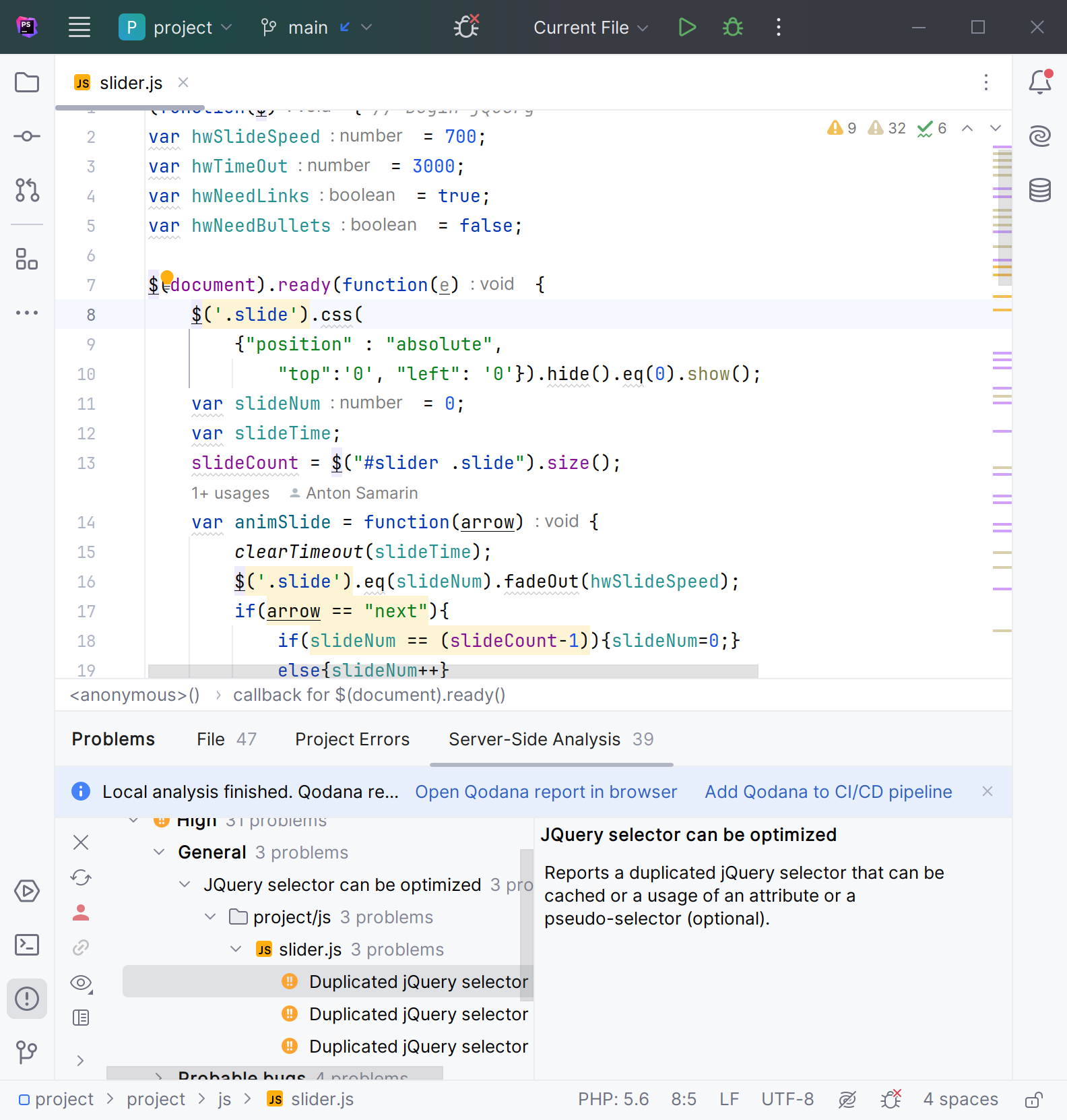Start debugging with the green bug icon

[733, 28]
